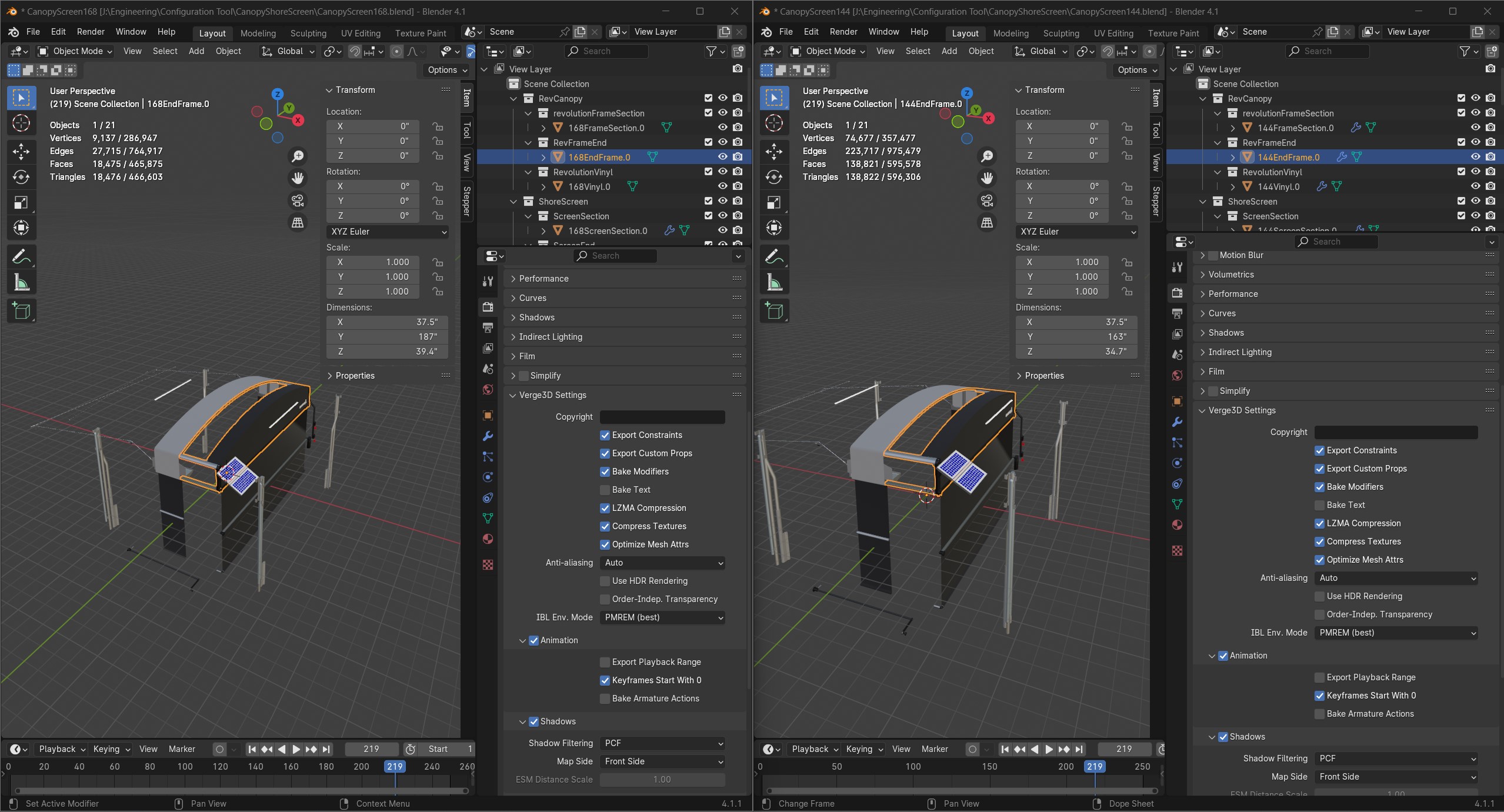Open Playback popover in right timeline

[x=815, y=749]
